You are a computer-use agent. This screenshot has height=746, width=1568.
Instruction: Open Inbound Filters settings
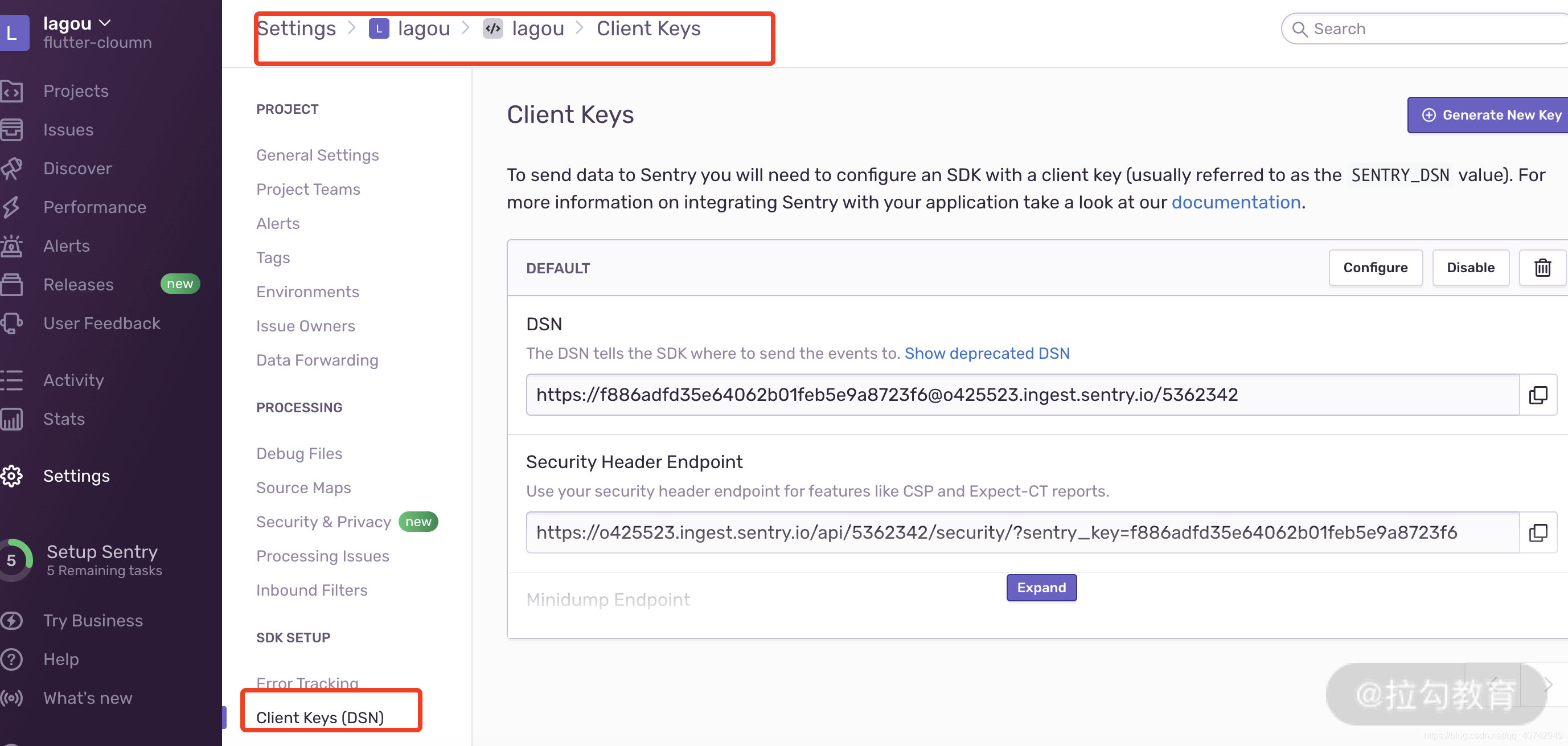(x=311, y=590)
